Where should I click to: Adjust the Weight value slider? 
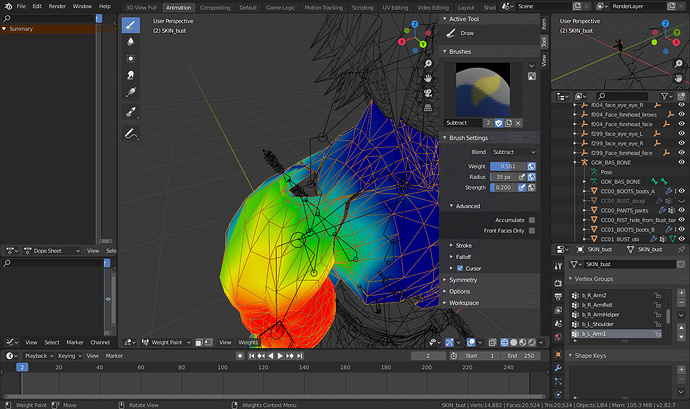click(508, 166)
